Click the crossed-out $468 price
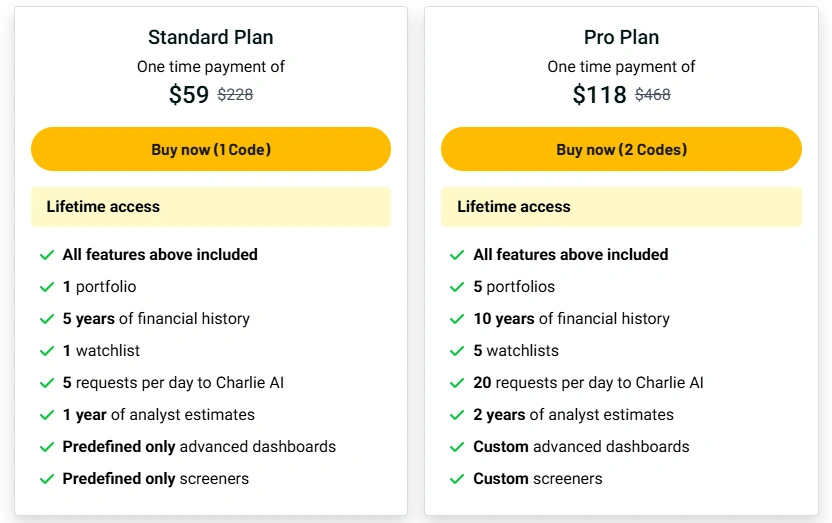This screenshot has width=832, height=523. (x=653, y=94)
